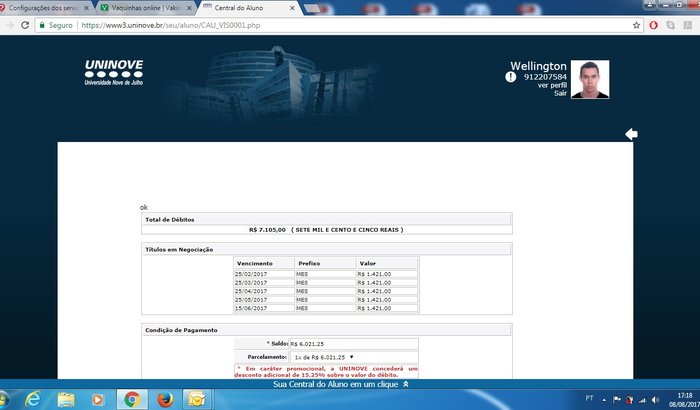Open Windows Media Player in taskbar
700x410 pixels.
[x=97, y=399]
